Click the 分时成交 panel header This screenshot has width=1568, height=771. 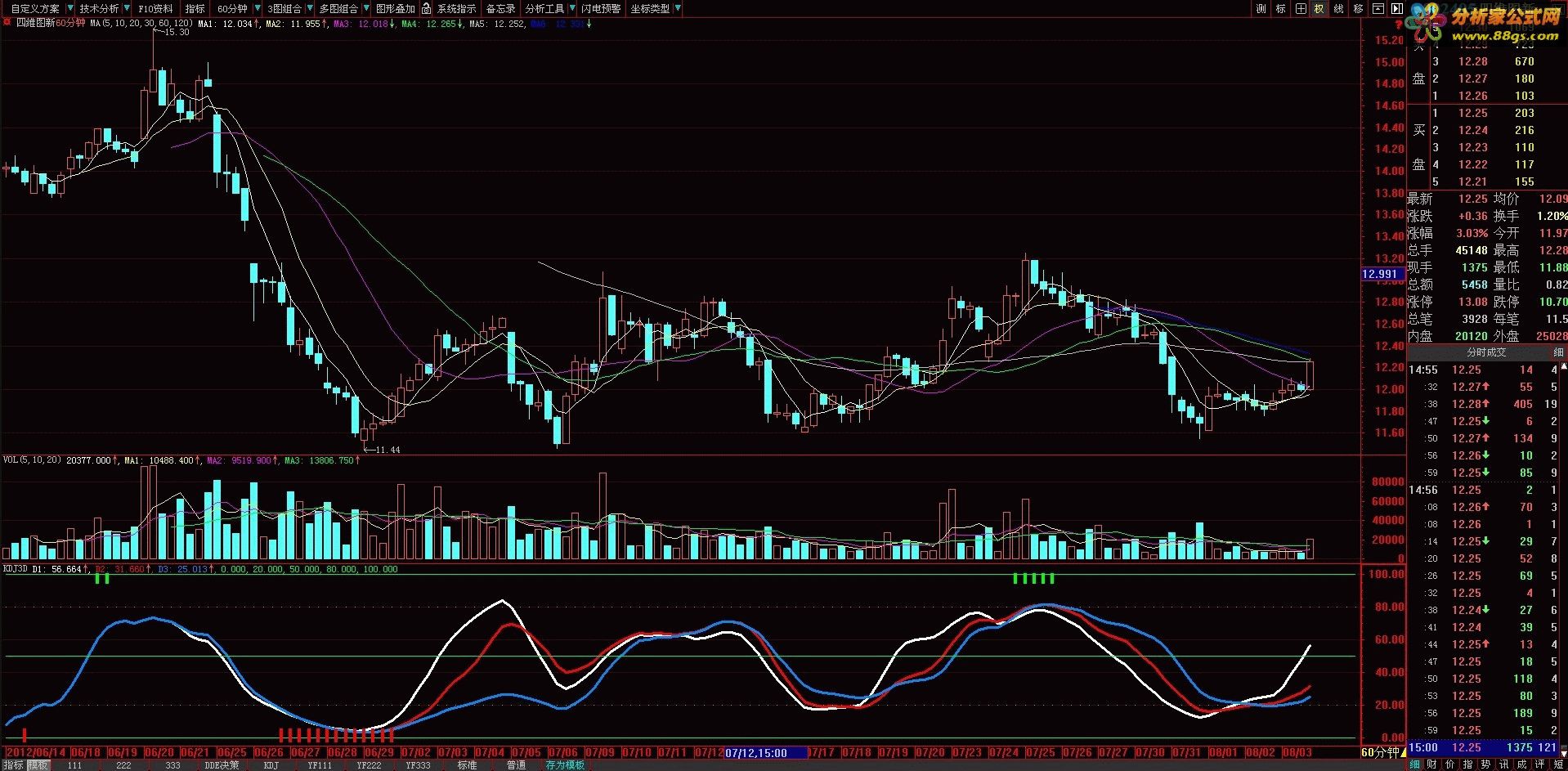click(x=1485, y=352)
